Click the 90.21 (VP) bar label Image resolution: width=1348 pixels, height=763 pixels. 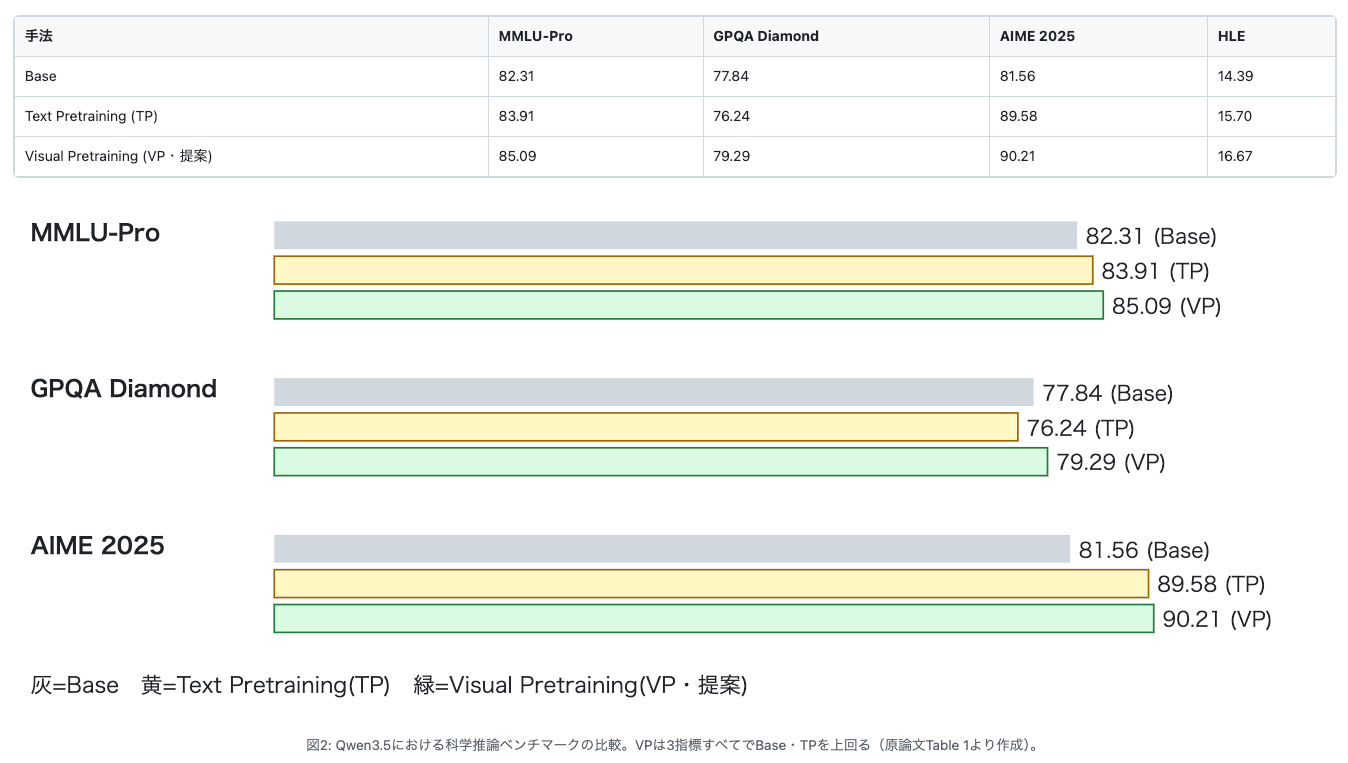[x=1216, y=619]
